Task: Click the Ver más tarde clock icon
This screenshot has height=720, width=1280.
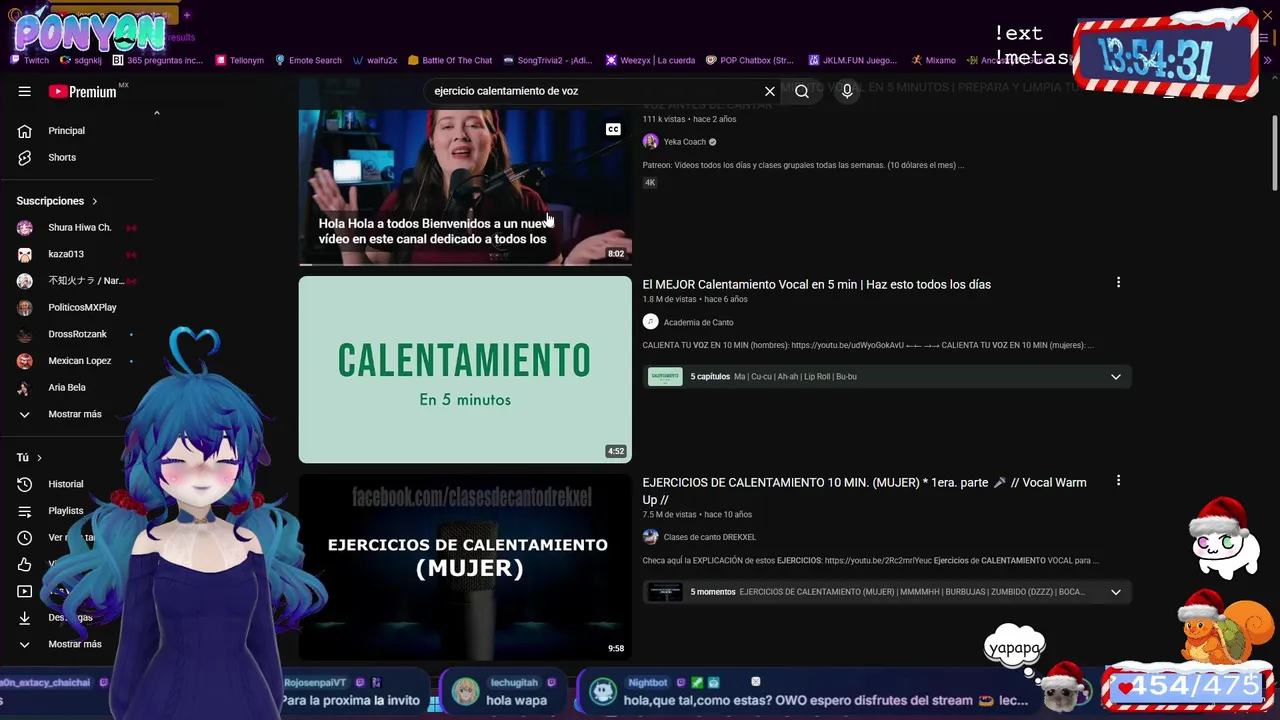Action: point(25,538)
